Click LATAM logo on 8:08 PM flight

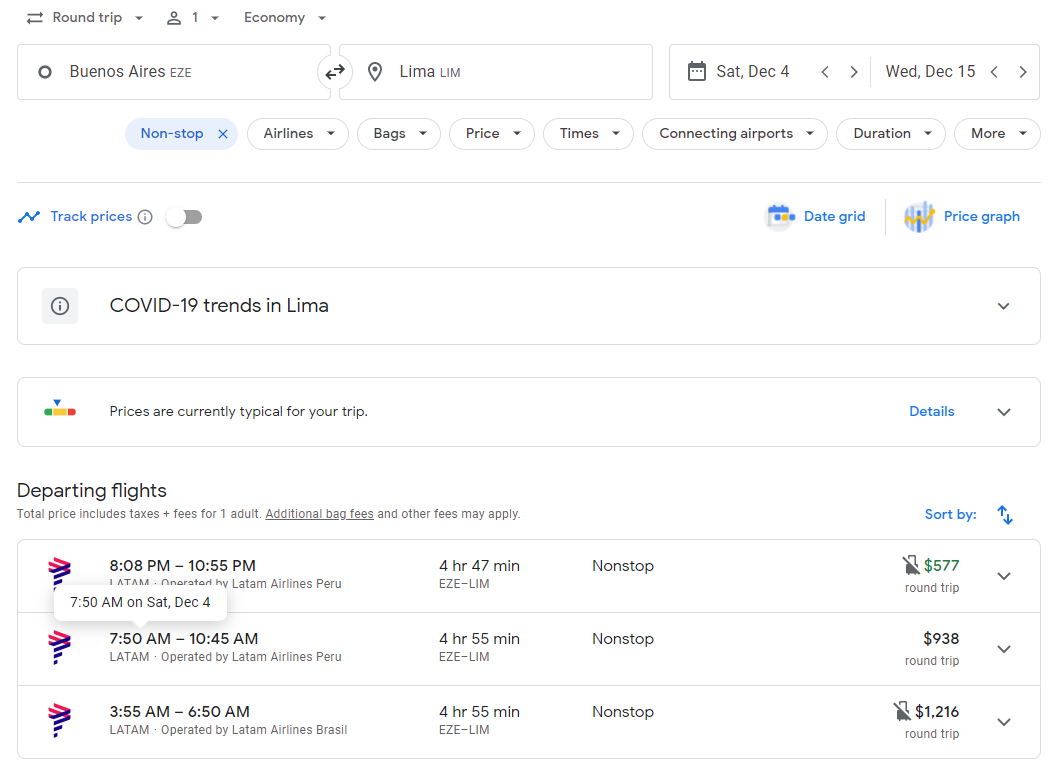point(60,574)
